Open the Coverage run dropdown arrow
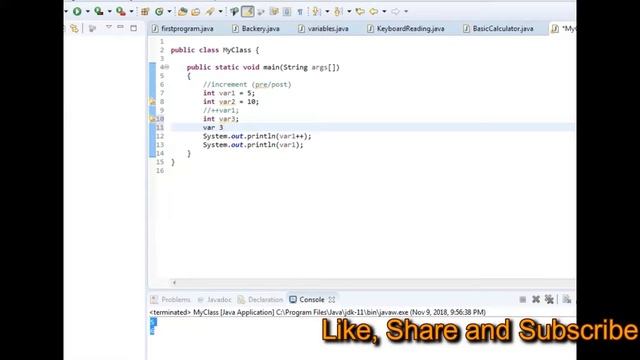This screenshot has height=360, width=640. tap(109, 11)
